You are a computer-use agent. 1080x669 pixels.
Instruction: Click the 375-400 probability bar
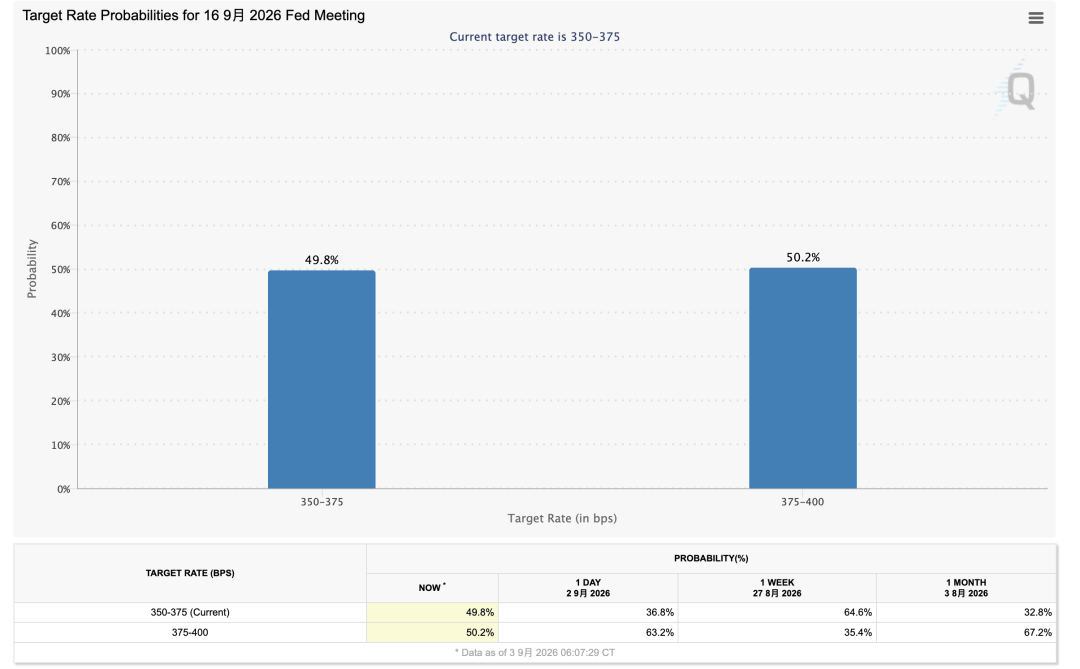[803, 378]
